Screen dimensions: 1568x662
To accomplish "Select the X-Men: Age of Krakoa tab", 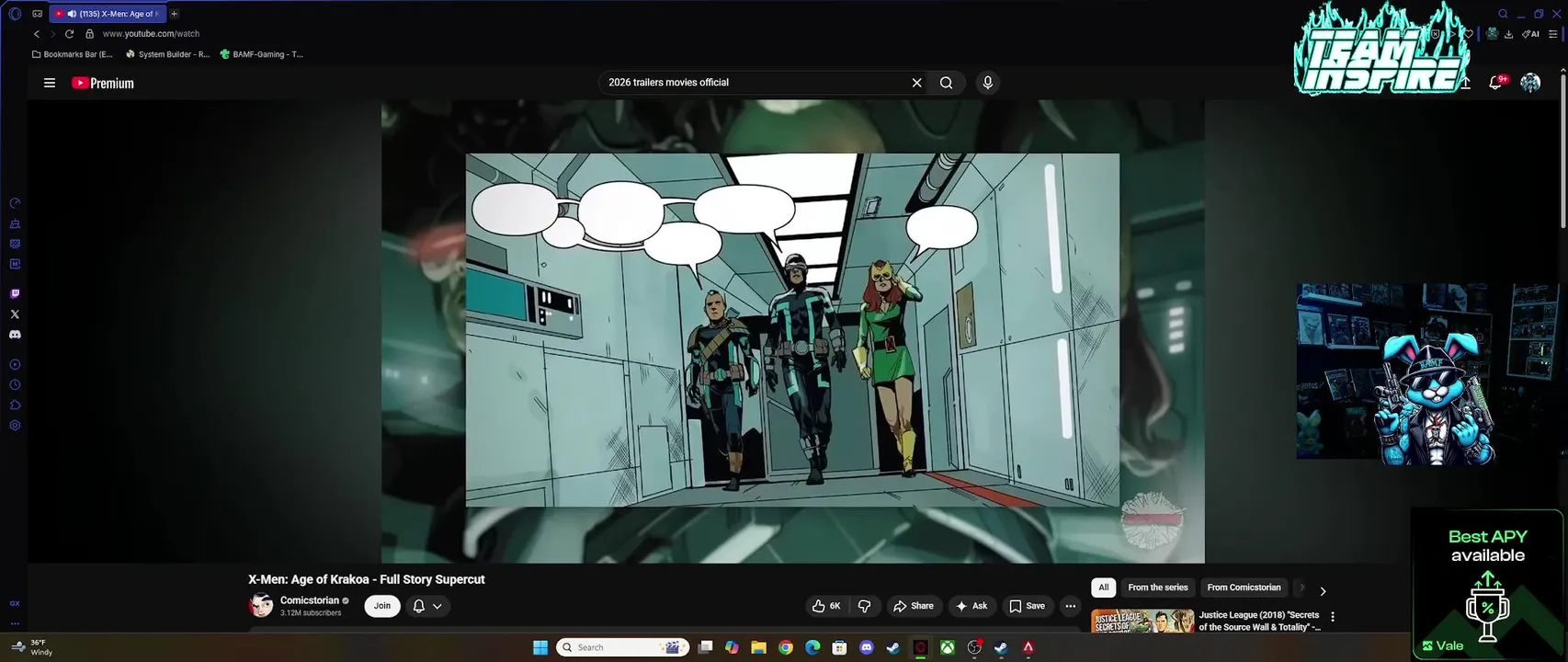I will [x=108, y=14].
